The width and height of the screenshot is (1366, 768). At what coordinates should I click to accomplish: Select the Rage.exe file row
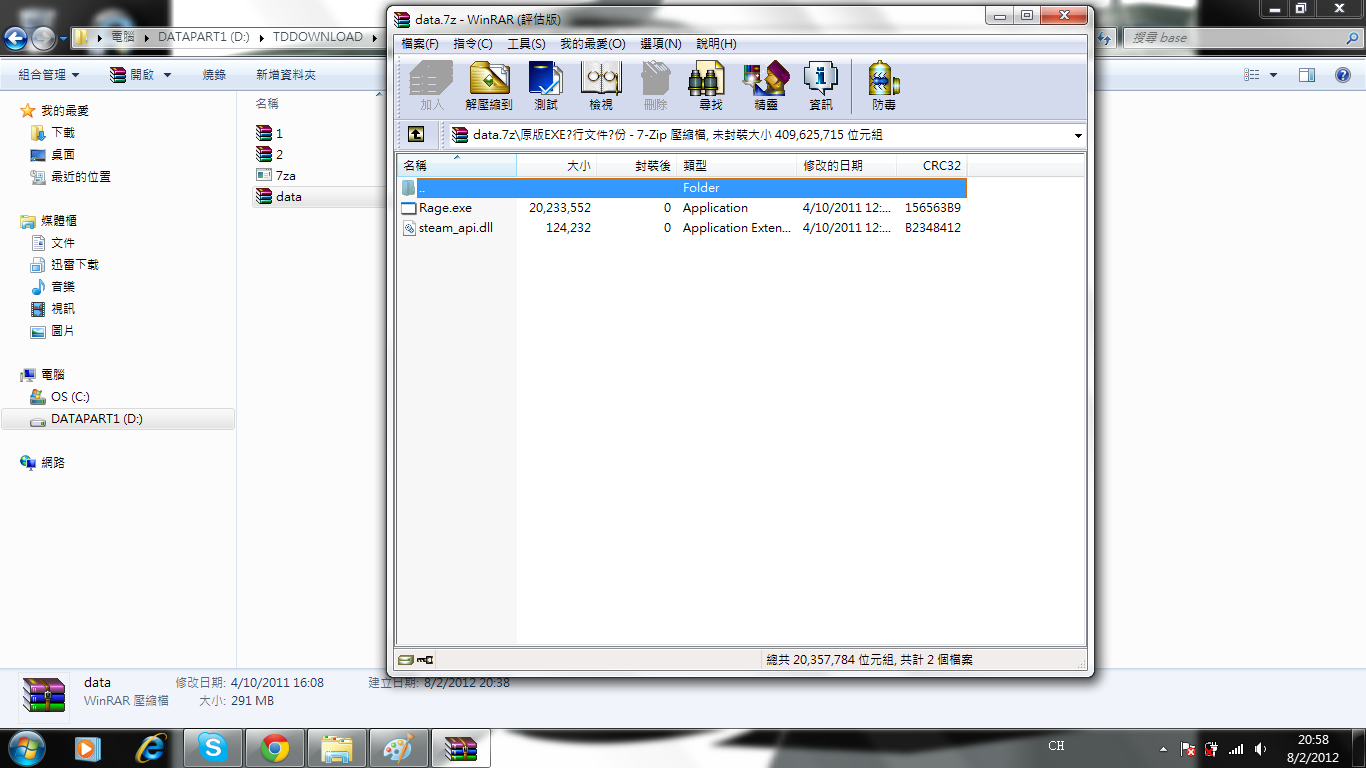(683, 208)
